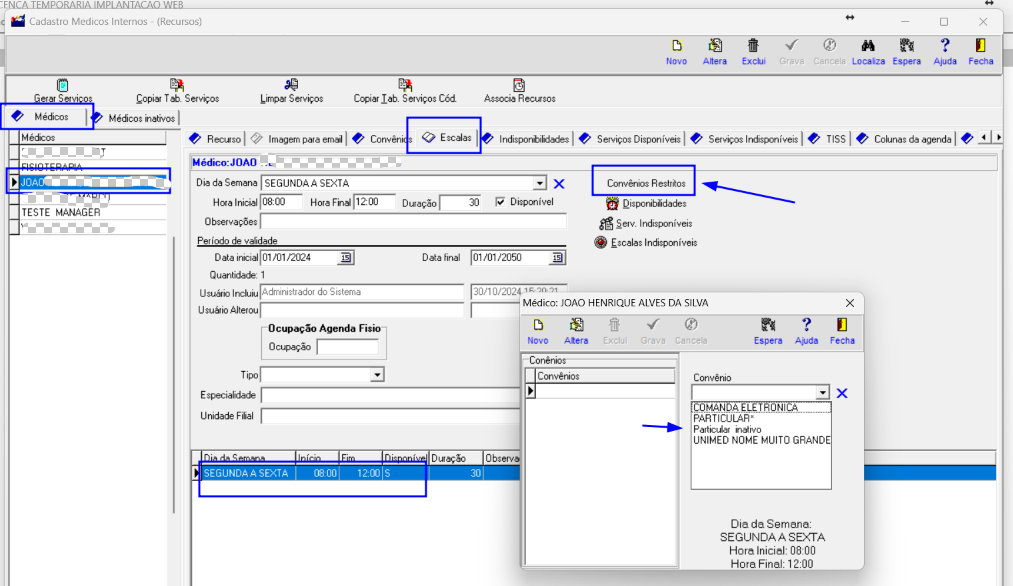Click Espera in the Médico popup toolbar
Image resolution: width=1013 pixels, height=586 pixels.
click(x=768, y=331)
